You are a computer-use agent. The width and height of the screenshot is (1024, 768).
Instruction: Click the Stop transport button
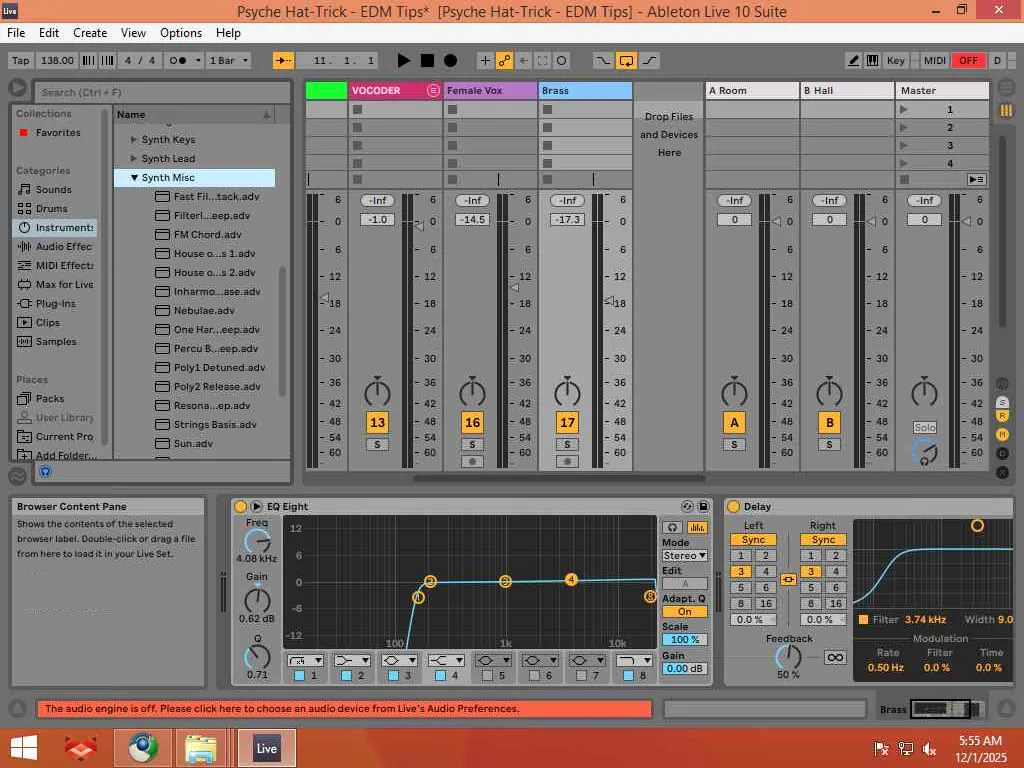(427, 61)
